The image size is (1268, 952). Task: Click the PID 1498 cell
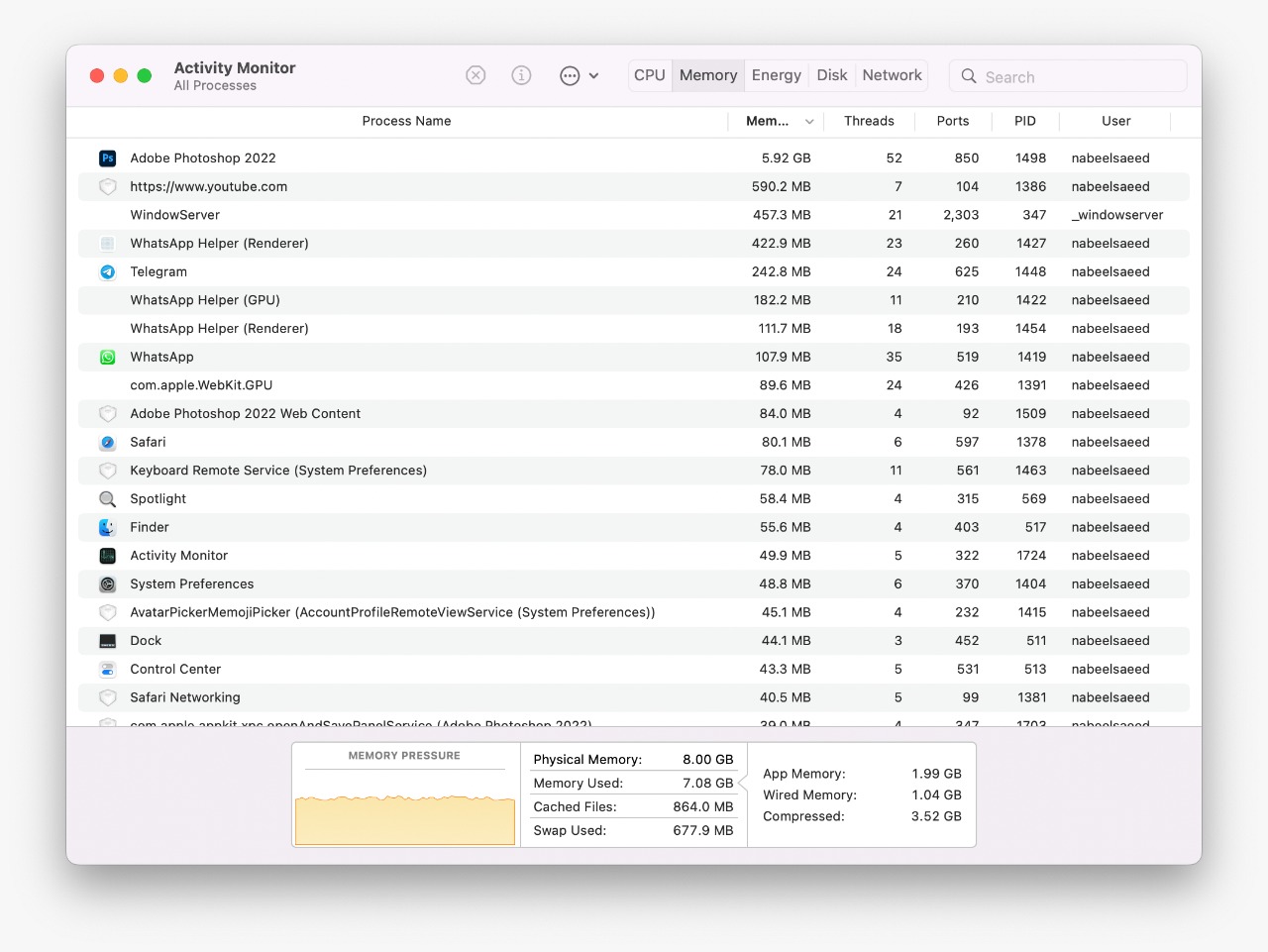(x=1031, y=158)
